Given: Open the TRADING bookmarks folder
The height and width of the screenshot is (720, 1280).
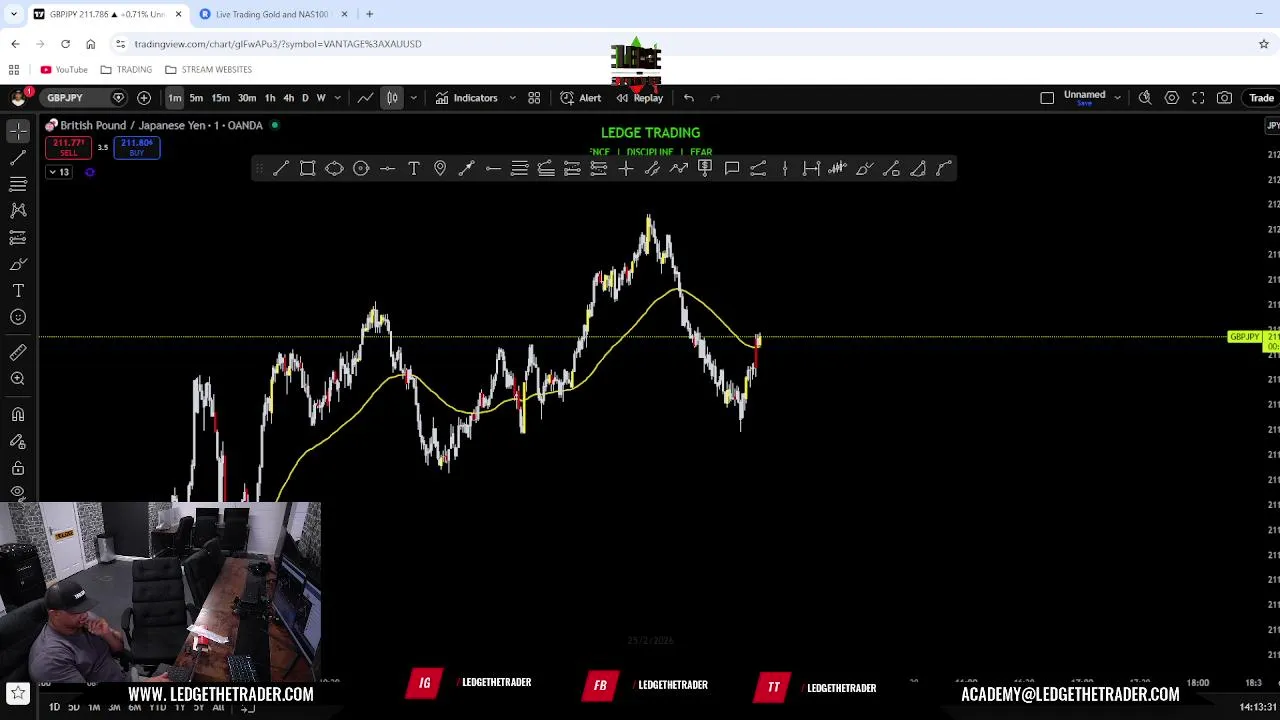Looking at the screenshot, I should coord(126,70).
